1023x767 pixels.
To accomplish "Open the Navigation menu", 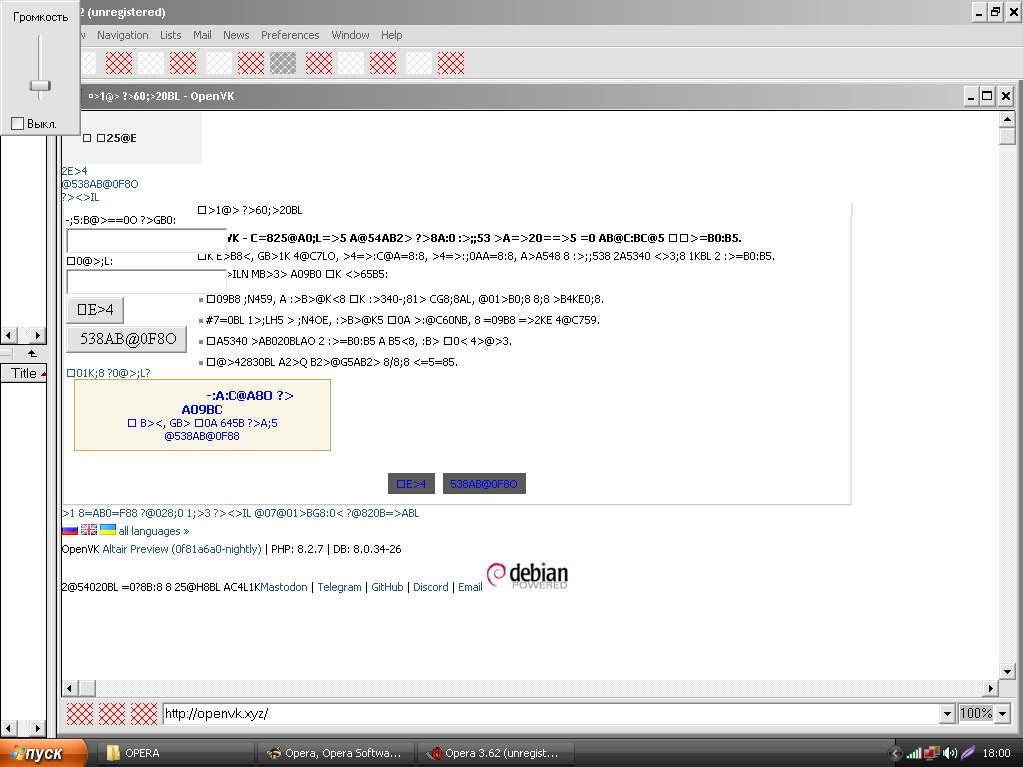I will [x=123, y=35].
